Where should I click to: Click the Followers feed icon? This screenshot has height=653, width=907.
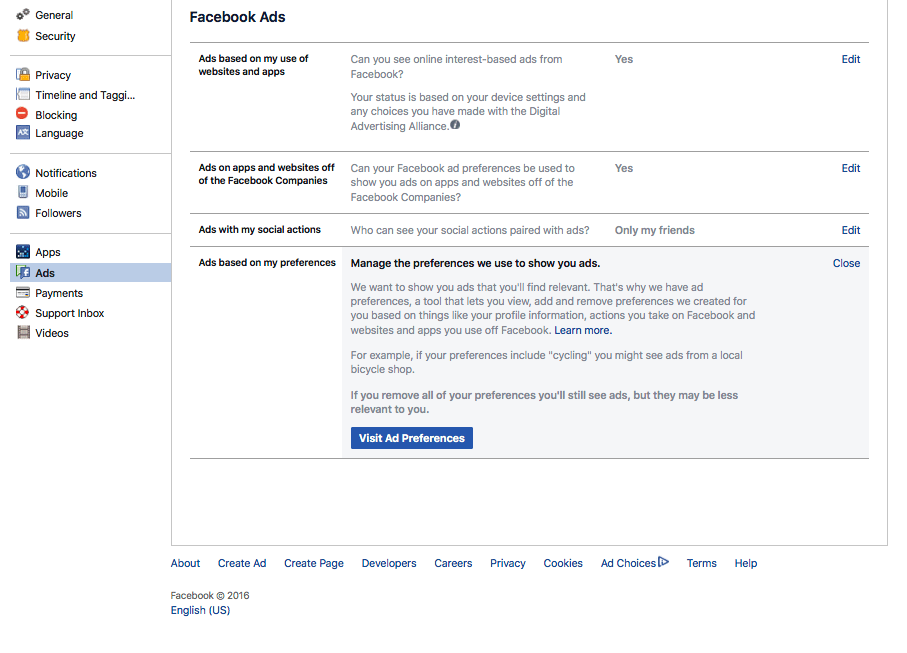click(23, 213)
